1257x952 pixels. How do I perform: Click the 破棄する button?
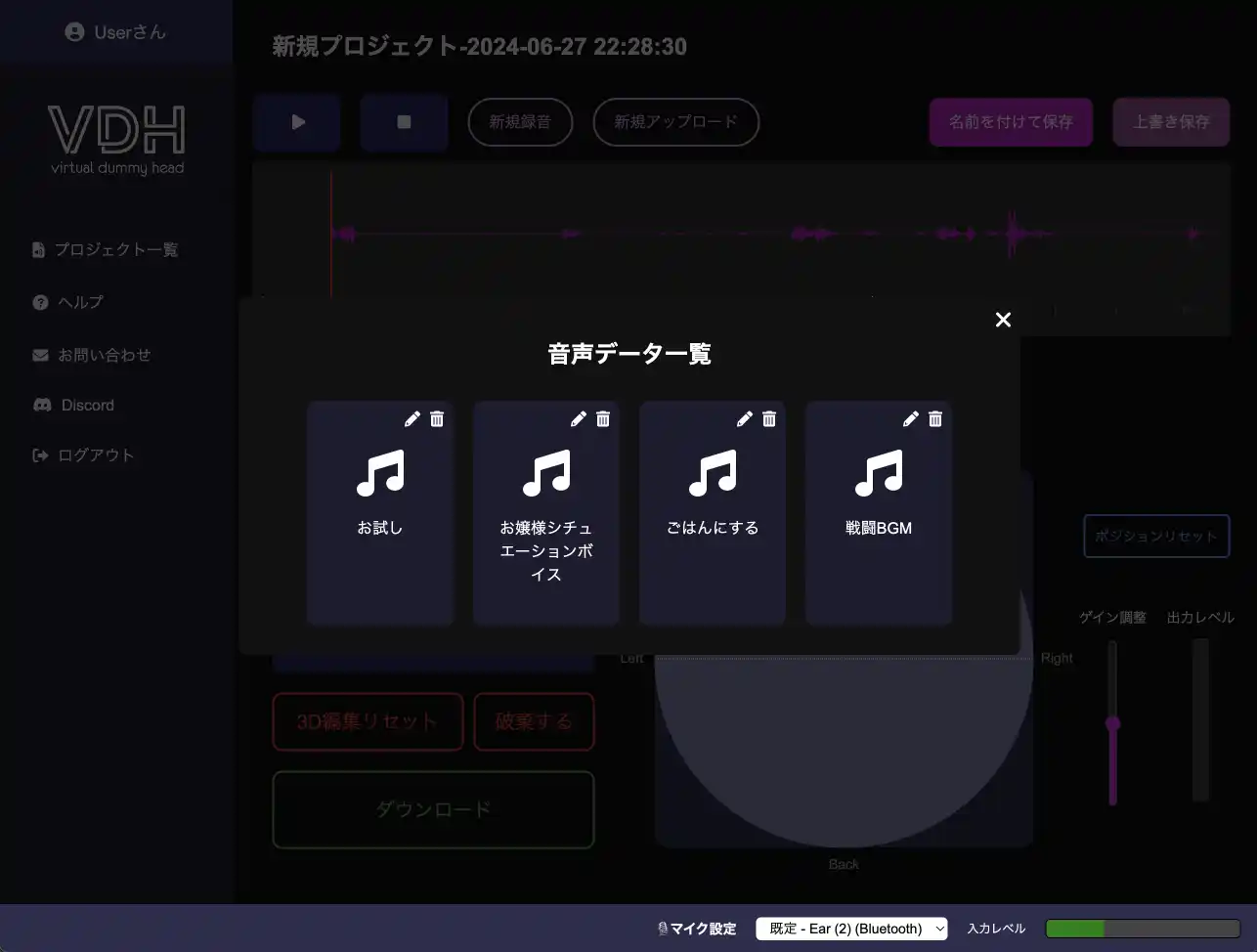pos(534,722)
